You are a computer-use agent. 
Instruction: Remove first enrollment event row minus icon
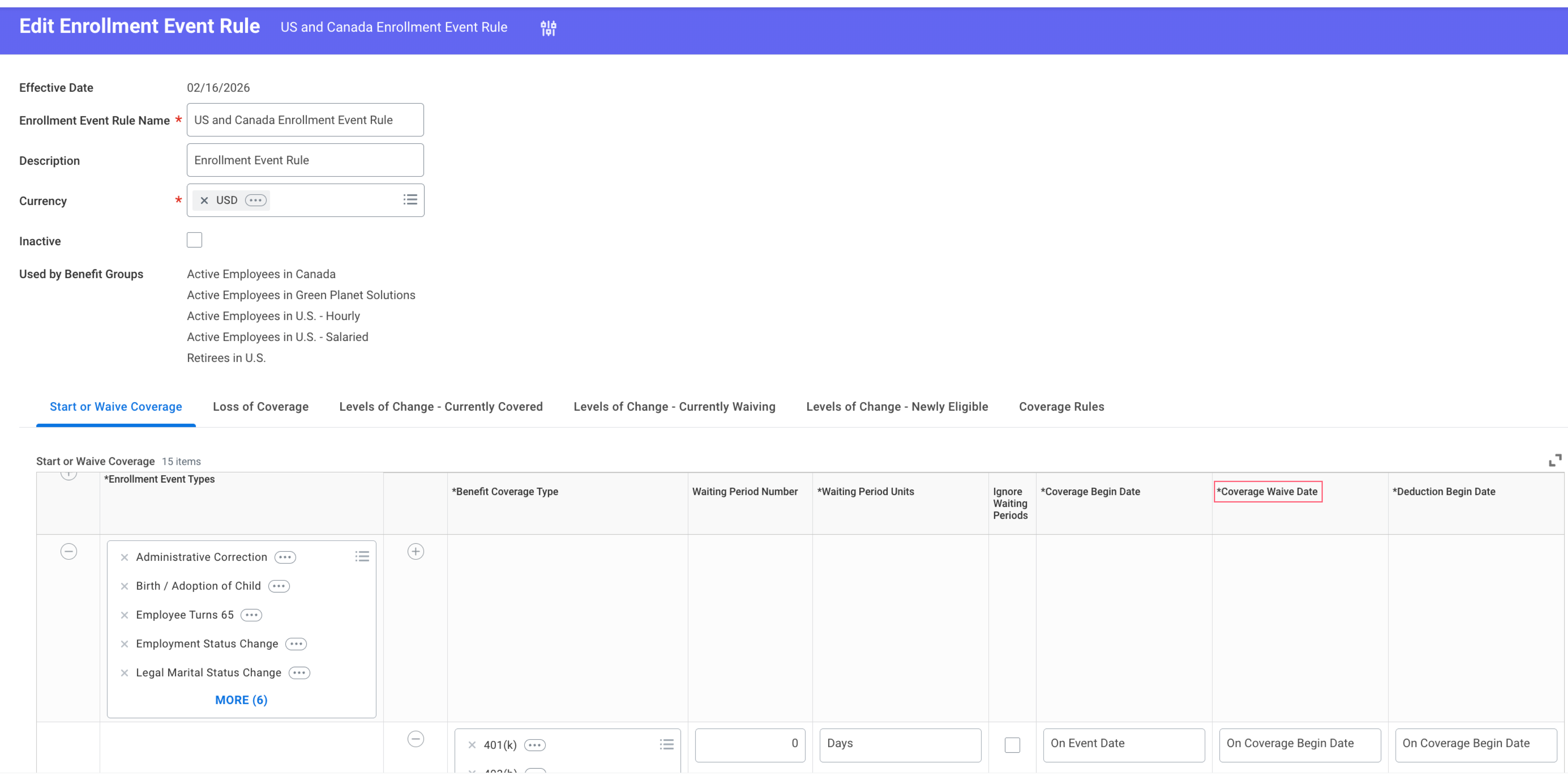(x=69, y=552)
